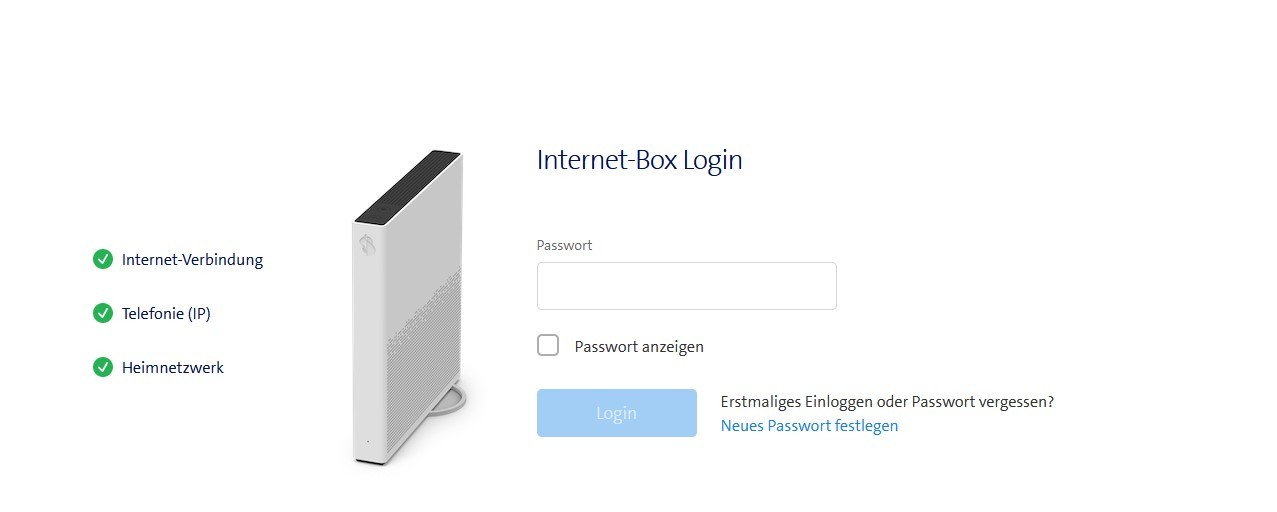Click the small LED dot on router front
This screenshot has height=512, width=1277.
(367, 441)
